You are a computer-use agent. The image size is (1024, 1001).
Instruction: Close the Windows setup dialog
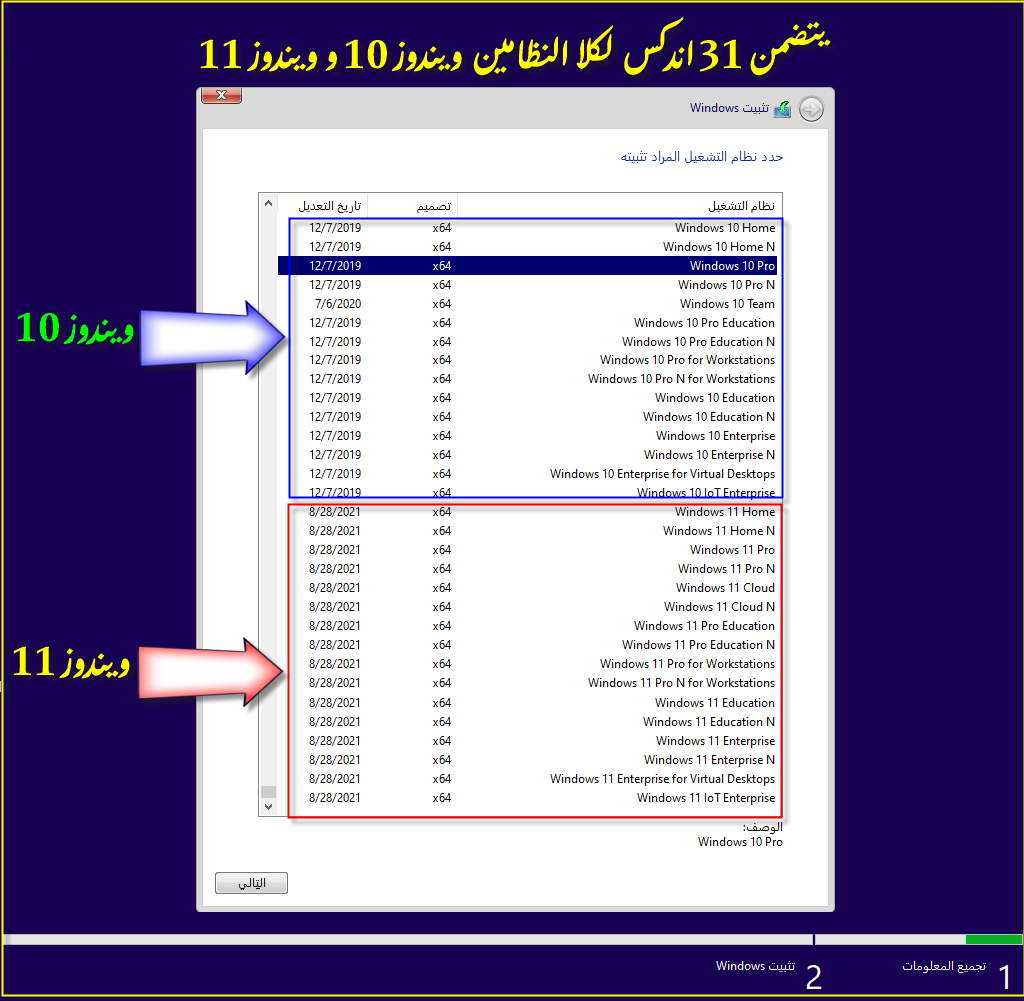[x=221, y=95]
